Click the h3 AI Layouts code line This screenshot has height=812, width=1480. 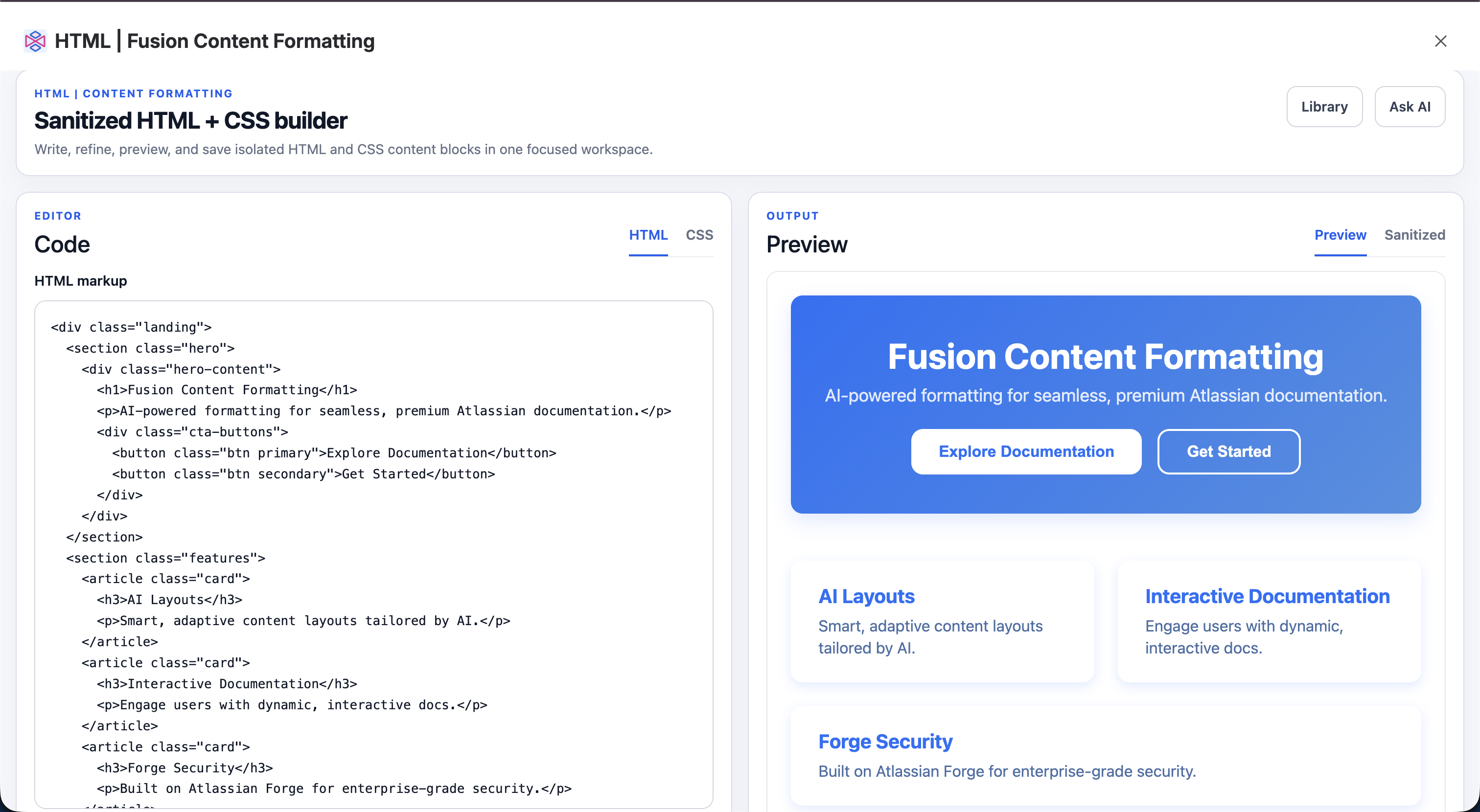169,600
